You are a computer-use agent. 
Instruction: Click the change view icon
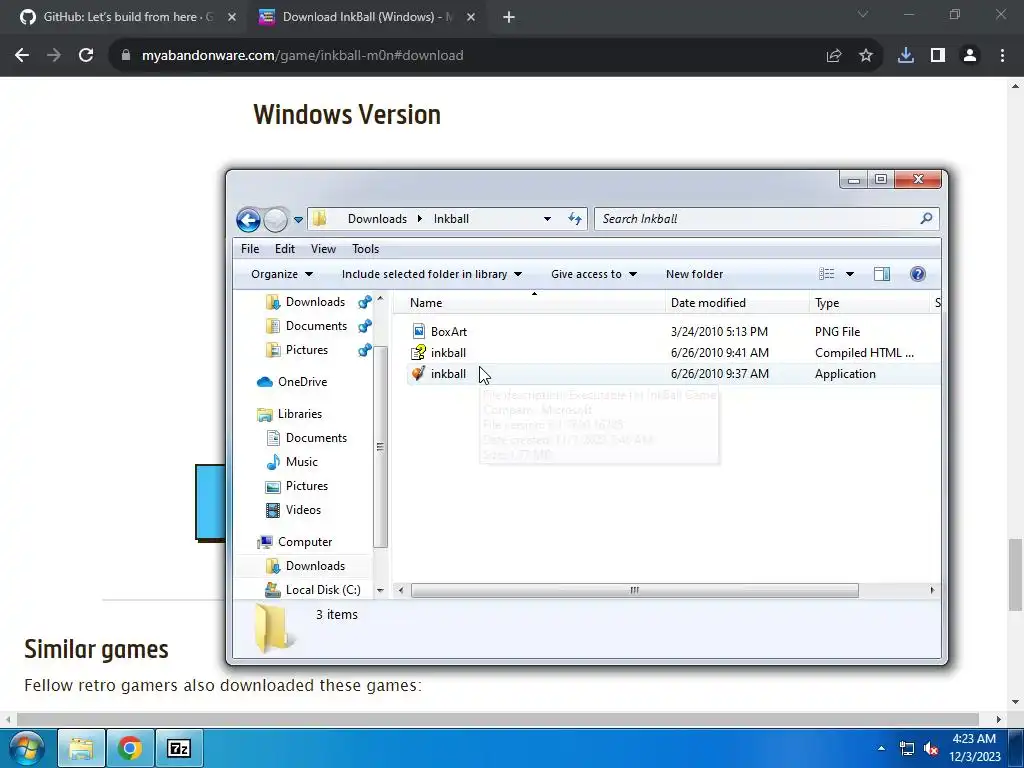tap(827, 274)
